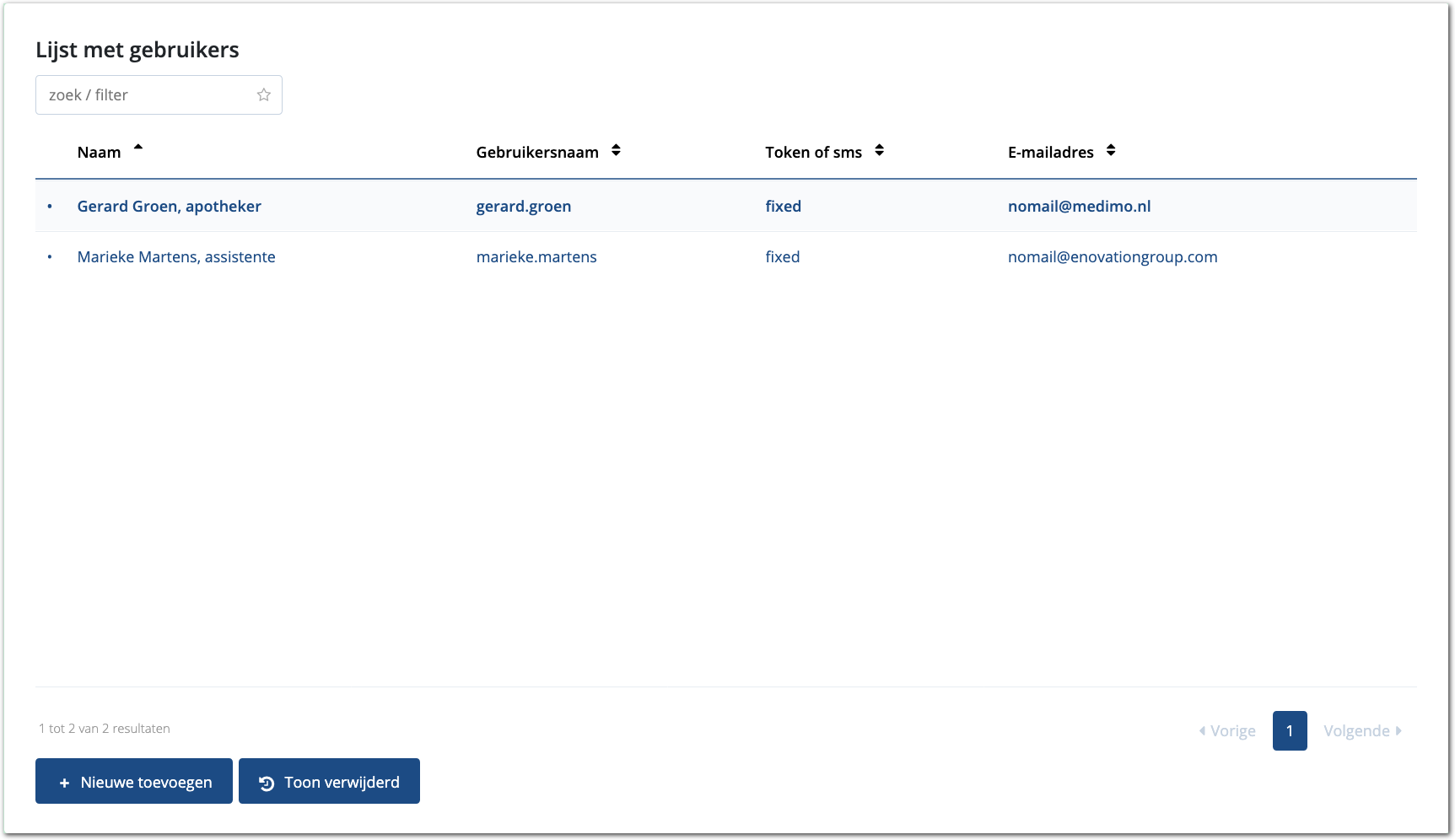Open user Gerard Groen, apotheker
Viewport: 1455px width, 840px height.
point(169,207)
